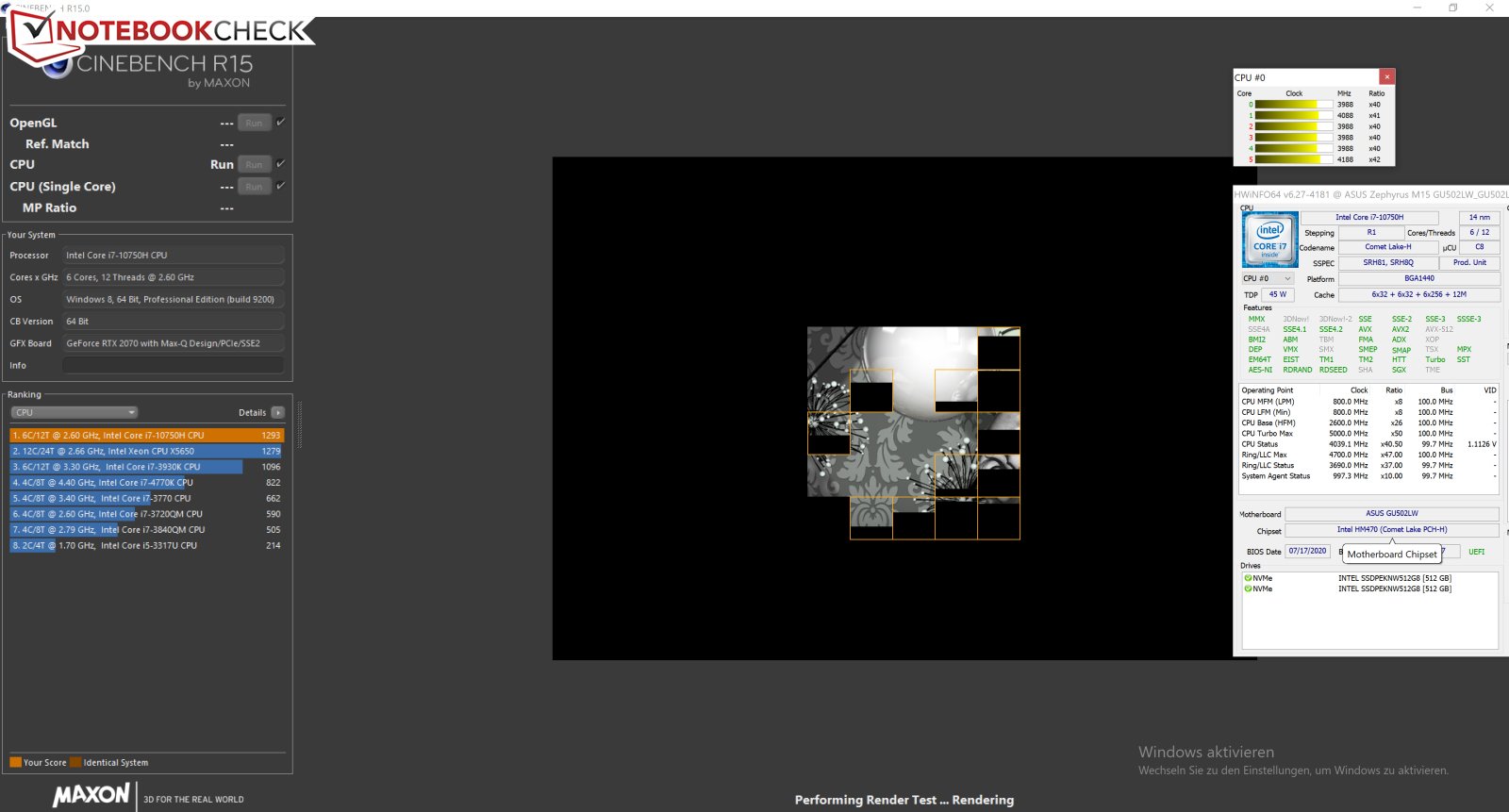
Task: Select the CPU Turbo Max operating point row
Action: click(1368, 434)
